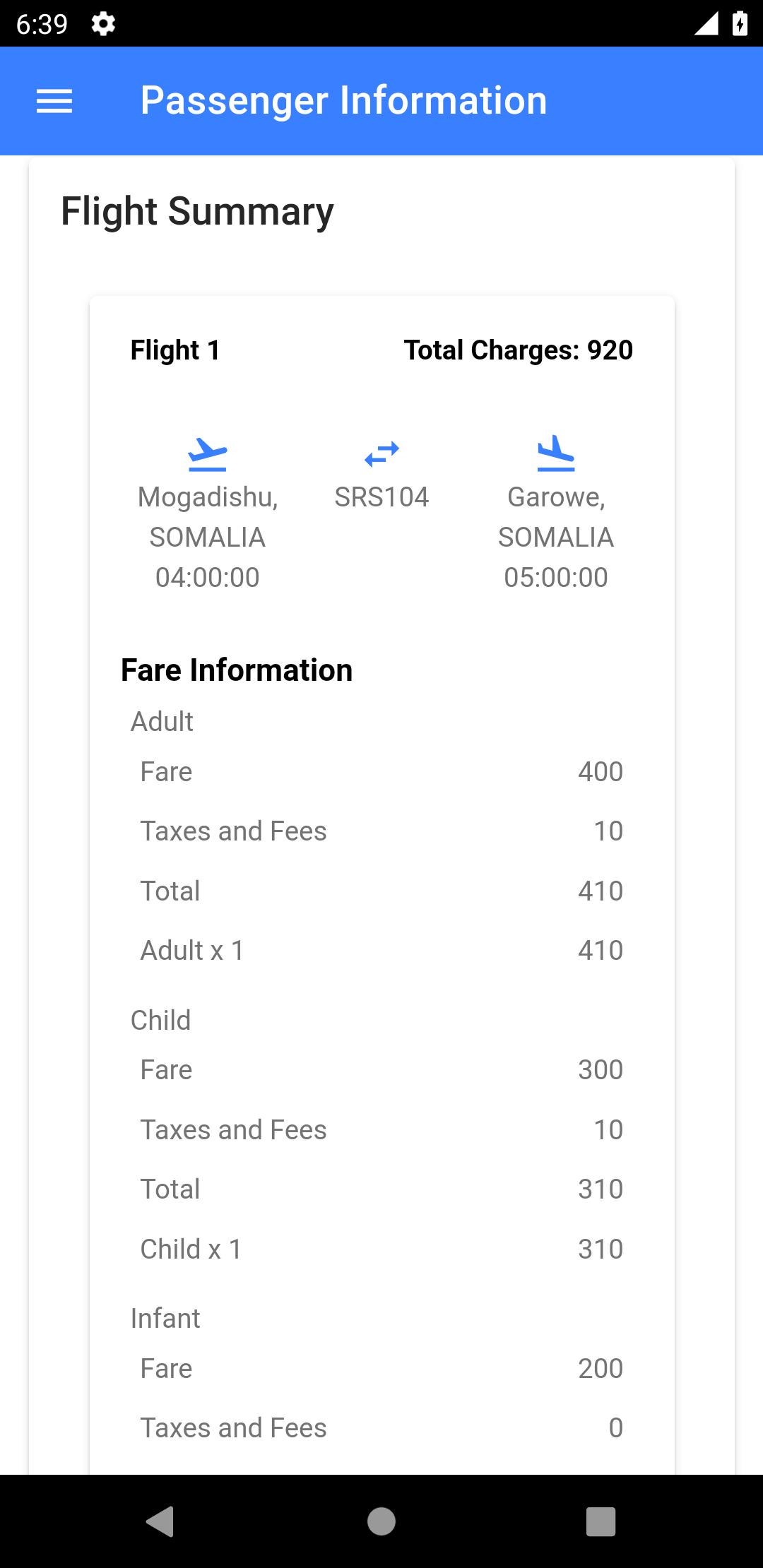This screenshot has height=1568, width=763.
Task: Tap the Total Charges: 920 label
Action: (x=519, y=350)
